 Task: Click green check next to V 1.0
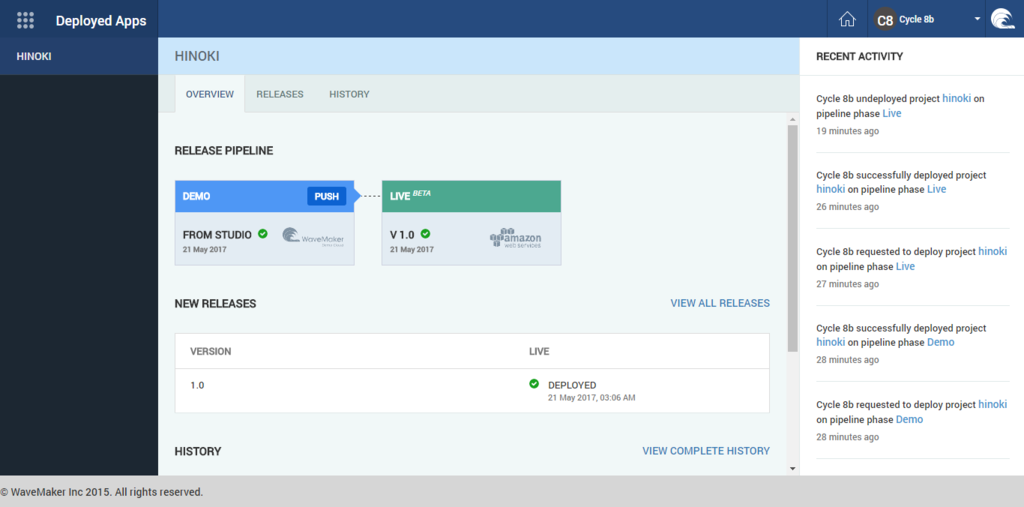point(425,233)
